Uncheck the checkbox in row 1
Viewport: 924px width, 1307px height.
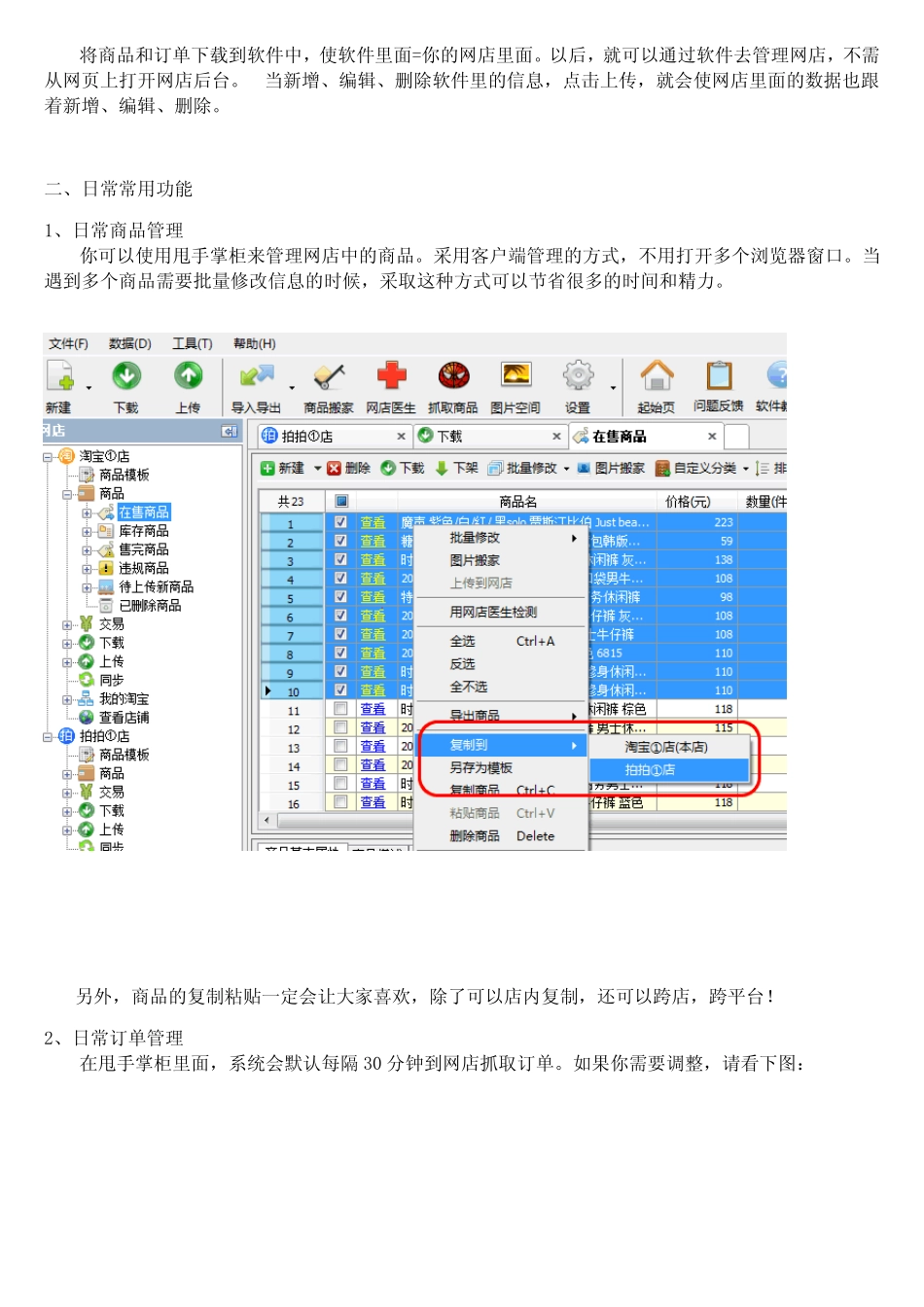[340, 522]
